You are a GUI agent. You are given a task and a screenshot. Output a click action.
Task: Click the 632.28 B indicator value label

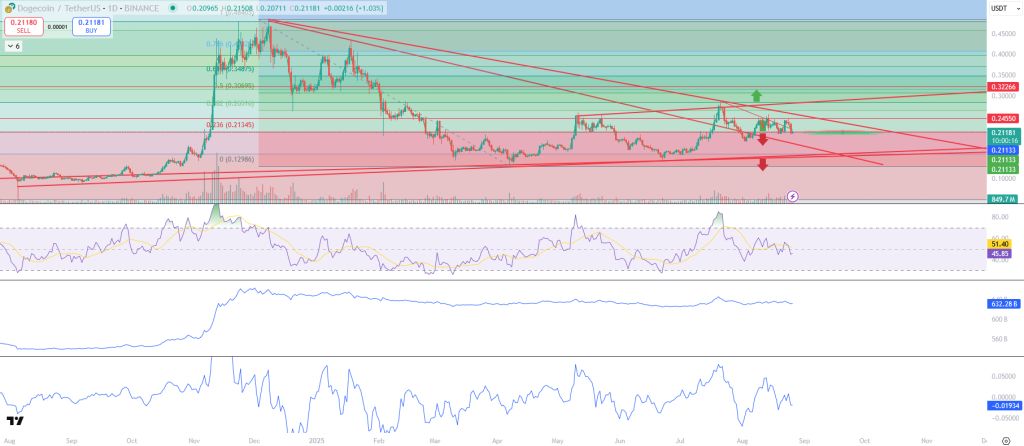tap(1005, 304)
